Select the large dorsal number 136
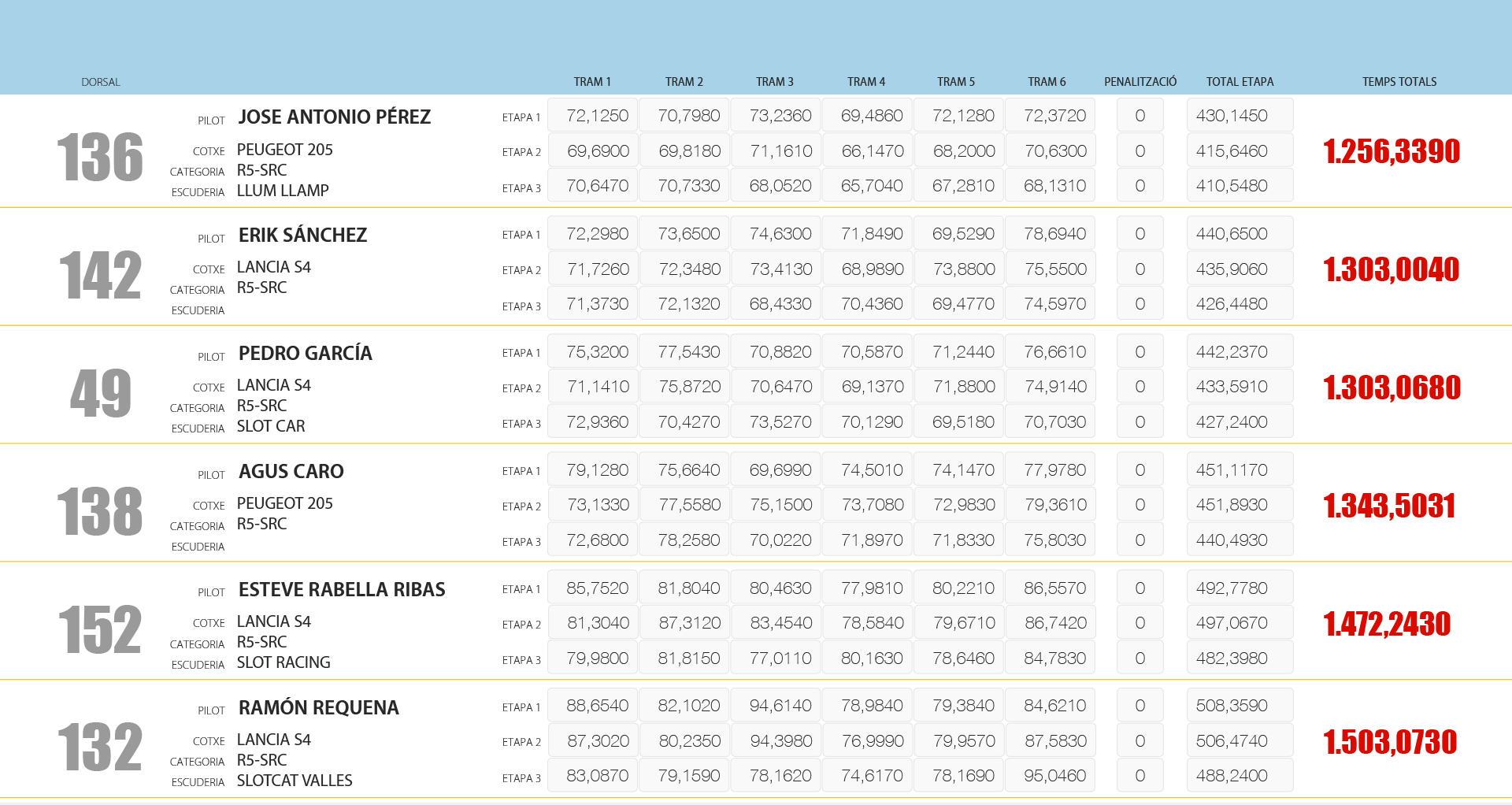 (x=100, y=158)
